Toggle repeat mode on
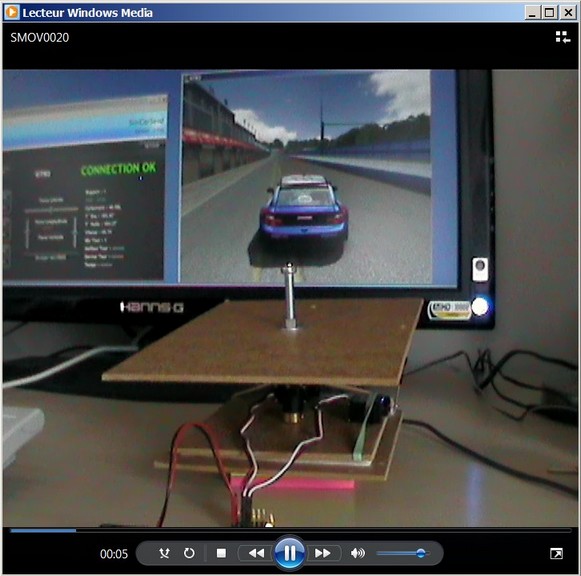 tap(189, 553)
